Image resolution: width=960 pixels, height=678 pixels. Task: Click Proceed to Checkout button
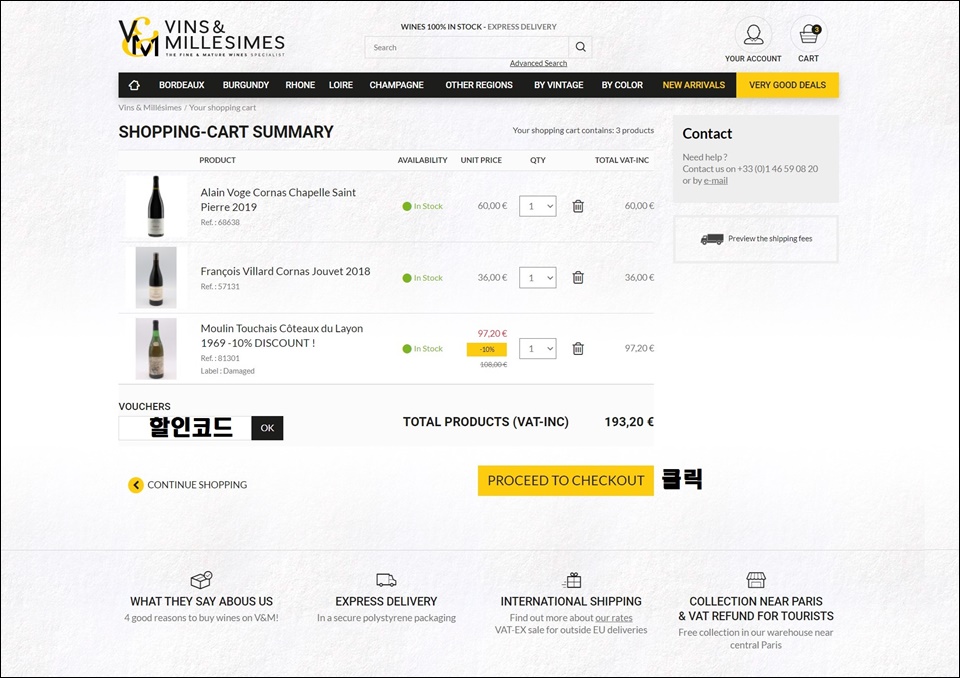566,481
